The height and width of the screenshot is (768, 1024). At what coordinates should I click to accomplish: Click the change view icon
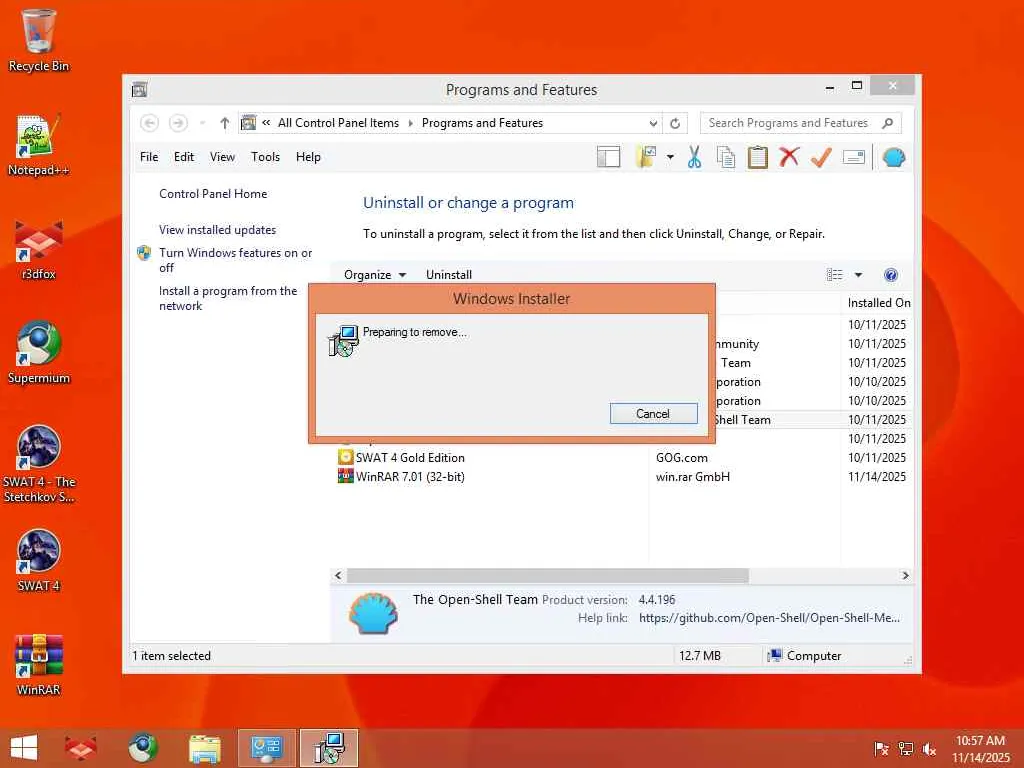[835, 275]
